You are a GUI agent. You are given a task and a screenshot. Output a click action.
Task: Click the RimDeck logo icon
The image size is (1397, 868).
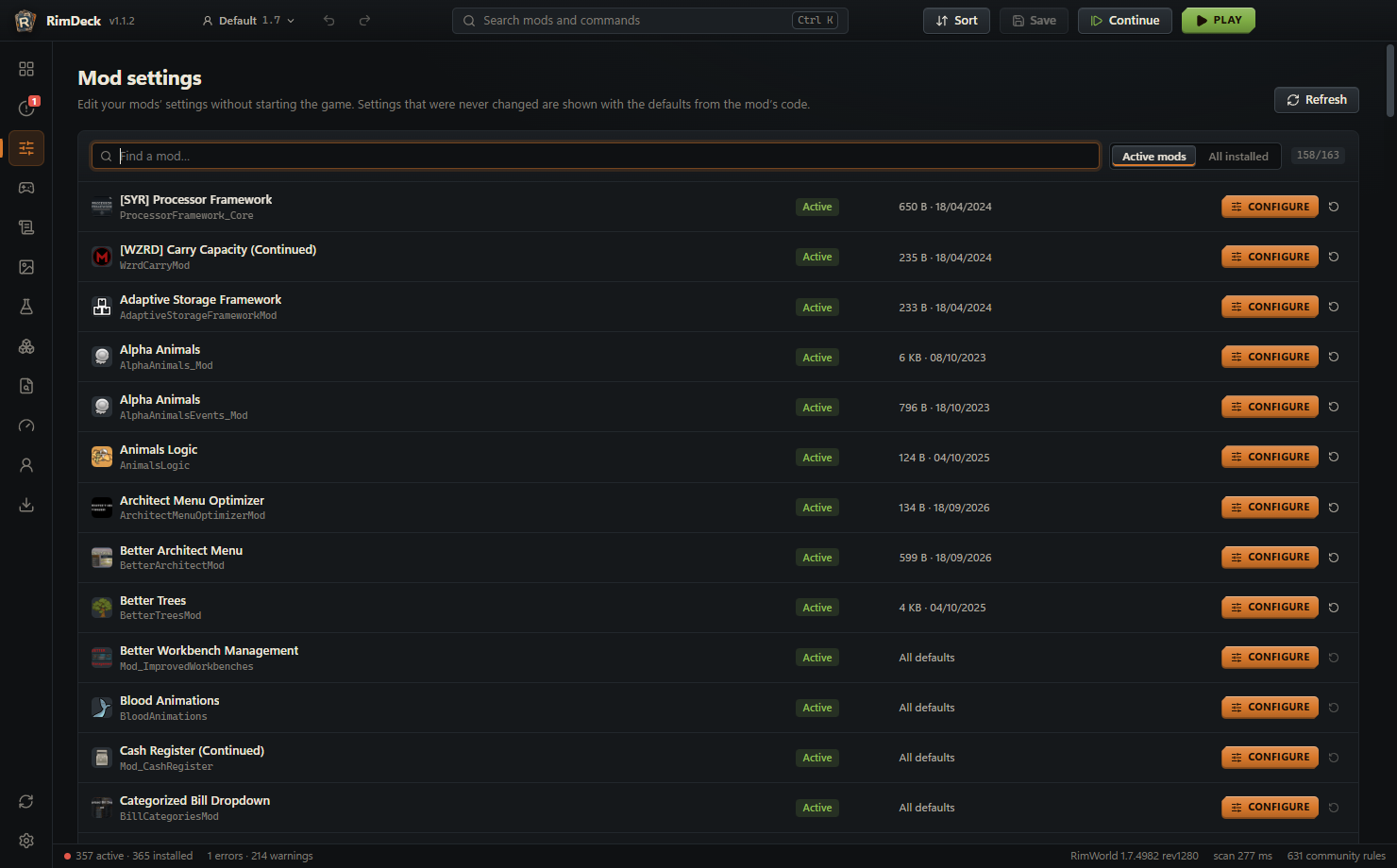tap(25, 21)
